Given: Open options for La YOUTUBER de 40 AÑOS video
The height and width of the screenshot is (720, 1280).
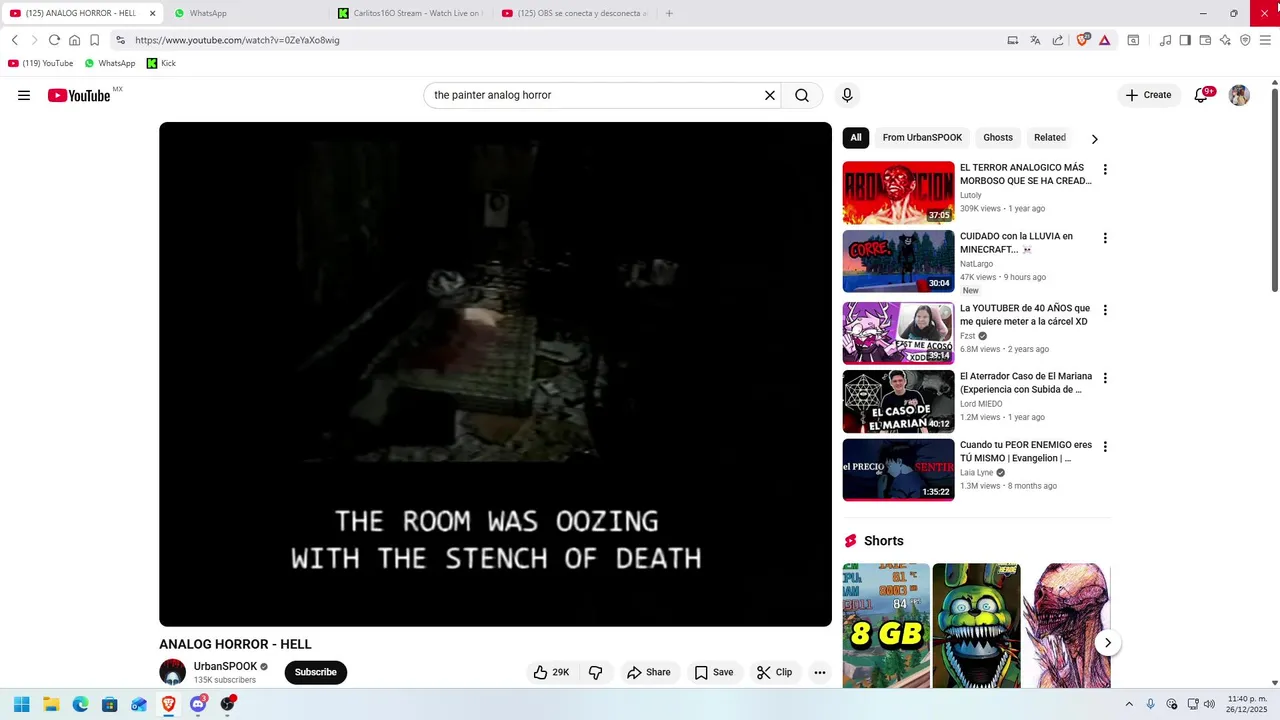Looking at the screenshot, I should [x=1105, y=310].
